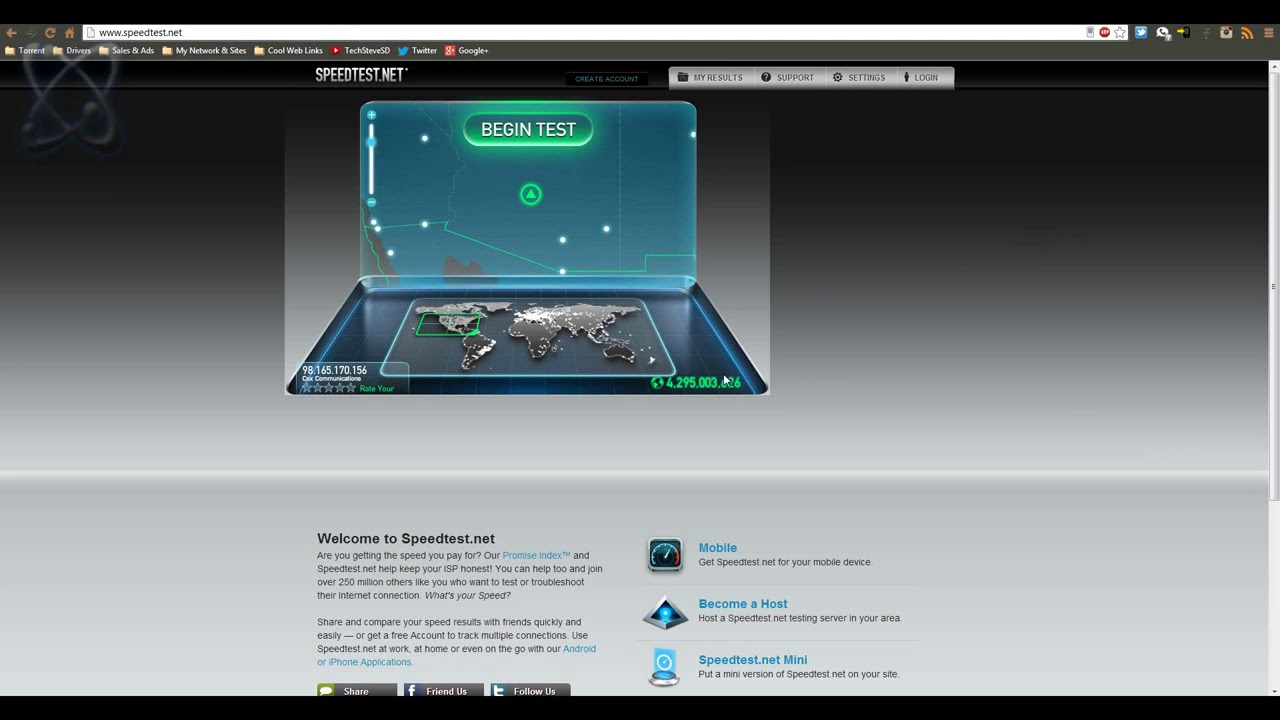
Task: Click the Share button
Action: coord(356,690)
